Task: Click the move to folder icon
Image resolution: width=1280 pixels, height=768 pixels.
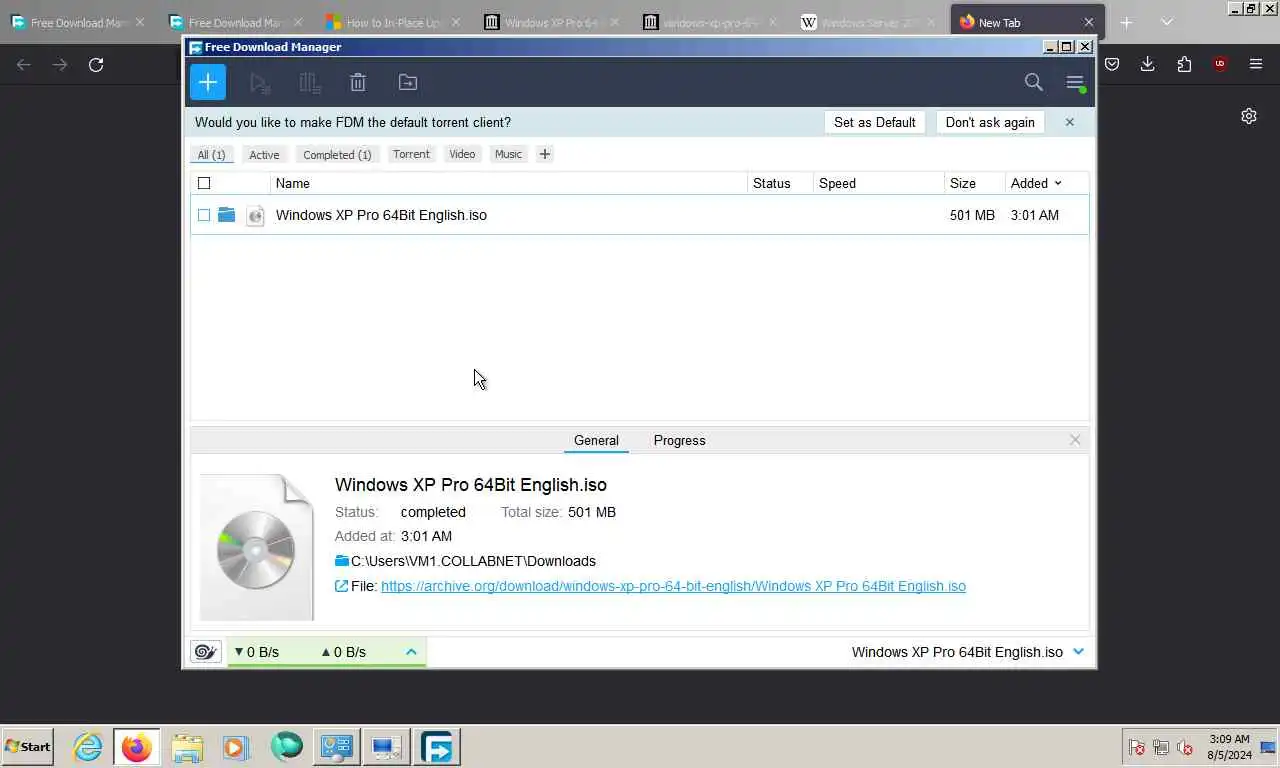Action: coord(408,83)
